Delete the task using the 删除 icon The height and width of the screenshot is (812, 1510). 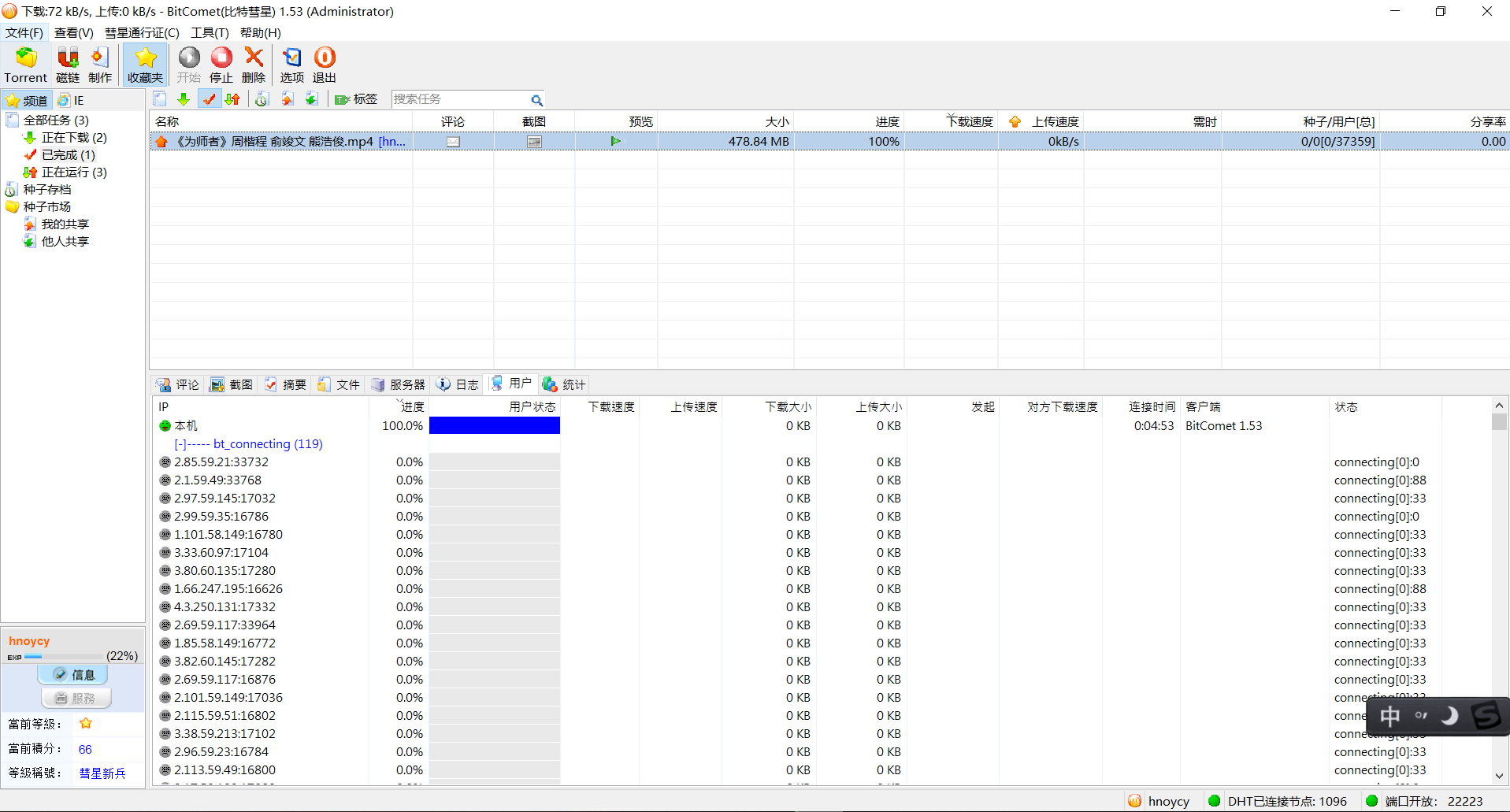[254, 65]
